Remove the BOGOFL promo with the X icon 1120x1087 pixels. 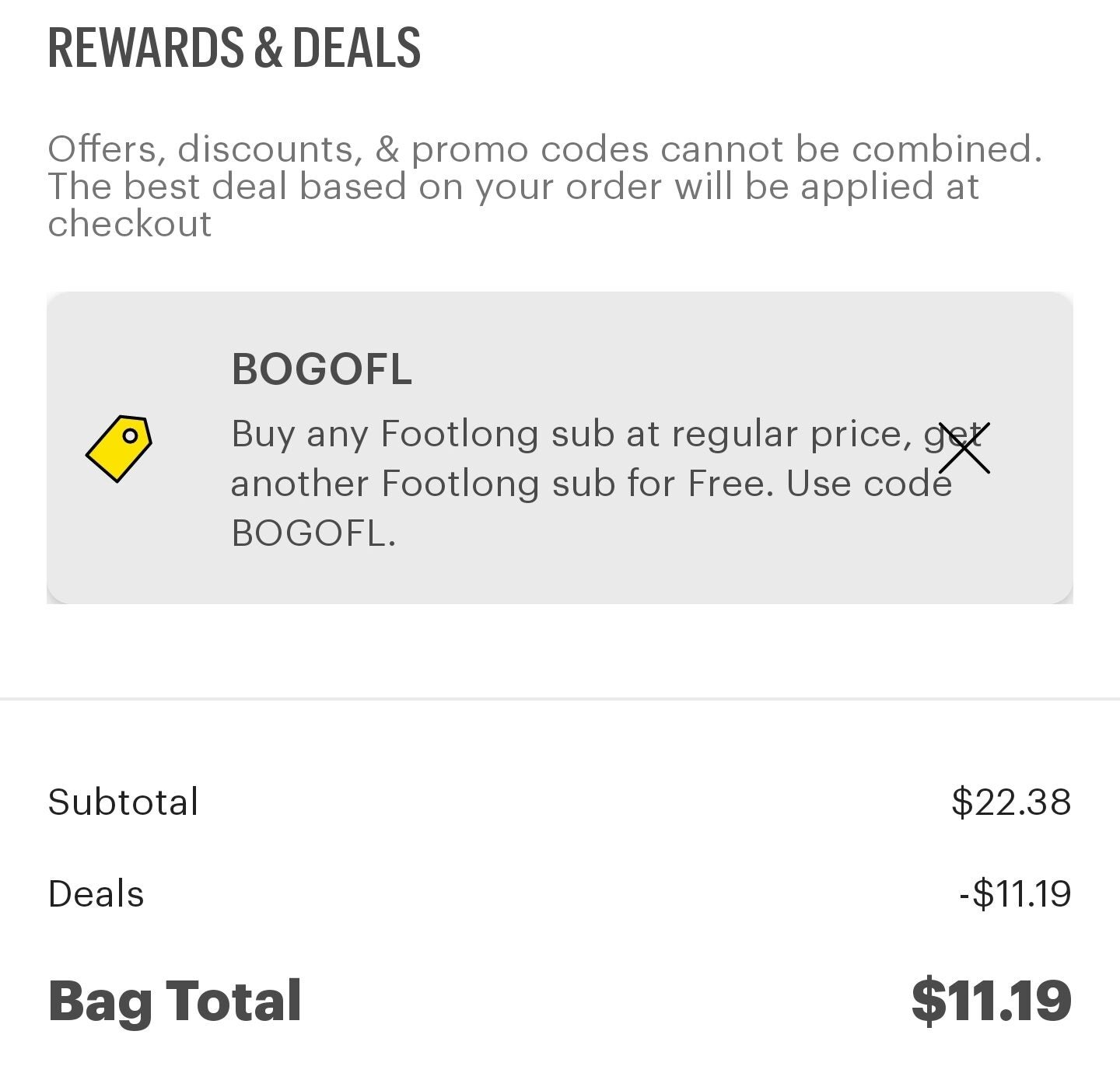[964, 449]
